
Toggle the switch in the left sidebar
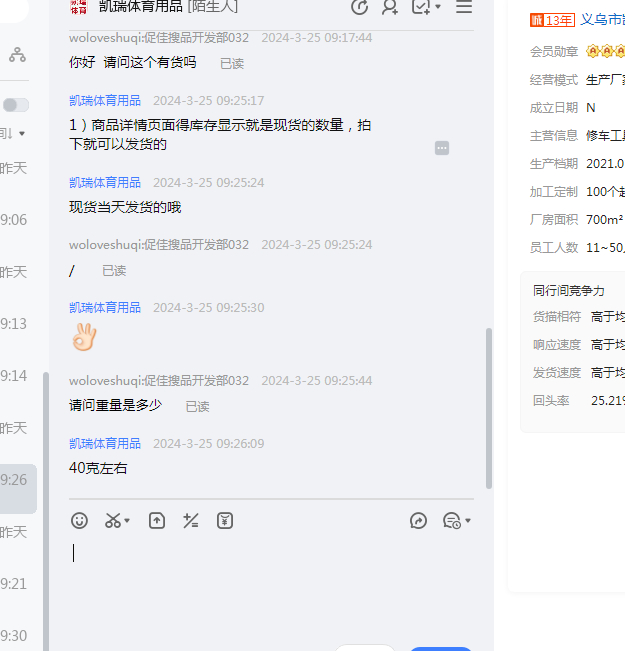click(x=16, y=105)
